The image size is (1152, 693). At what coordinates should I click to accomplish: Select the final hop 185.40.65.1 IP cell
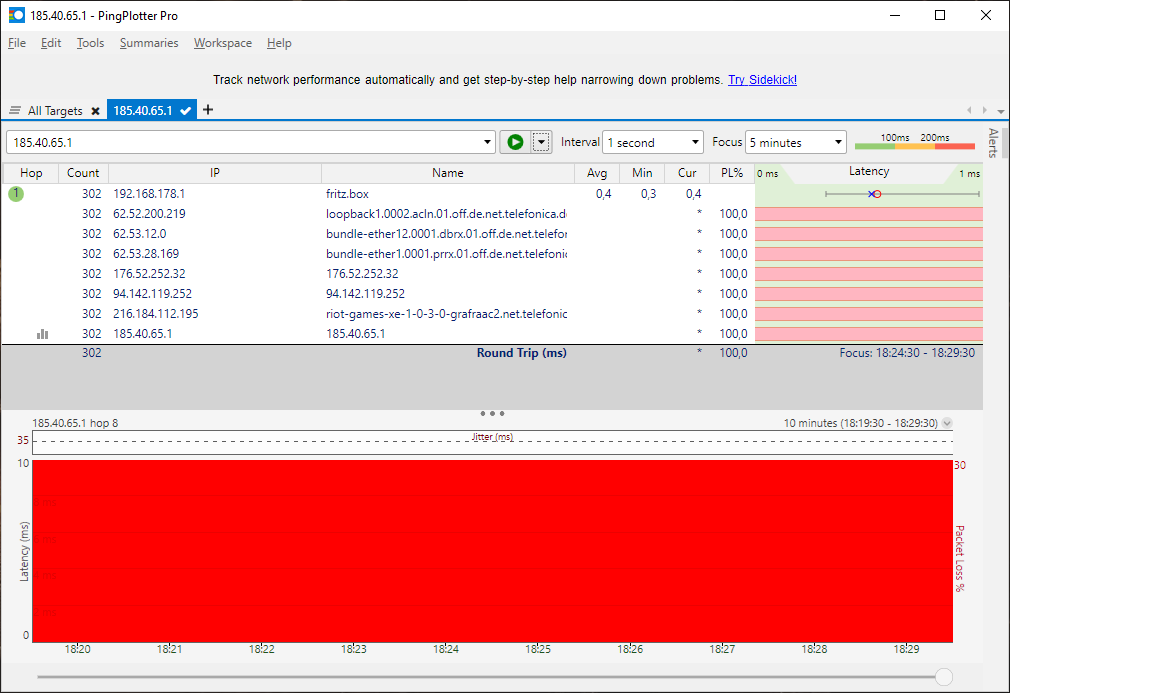pyautogui.click(x=143, y=334)
